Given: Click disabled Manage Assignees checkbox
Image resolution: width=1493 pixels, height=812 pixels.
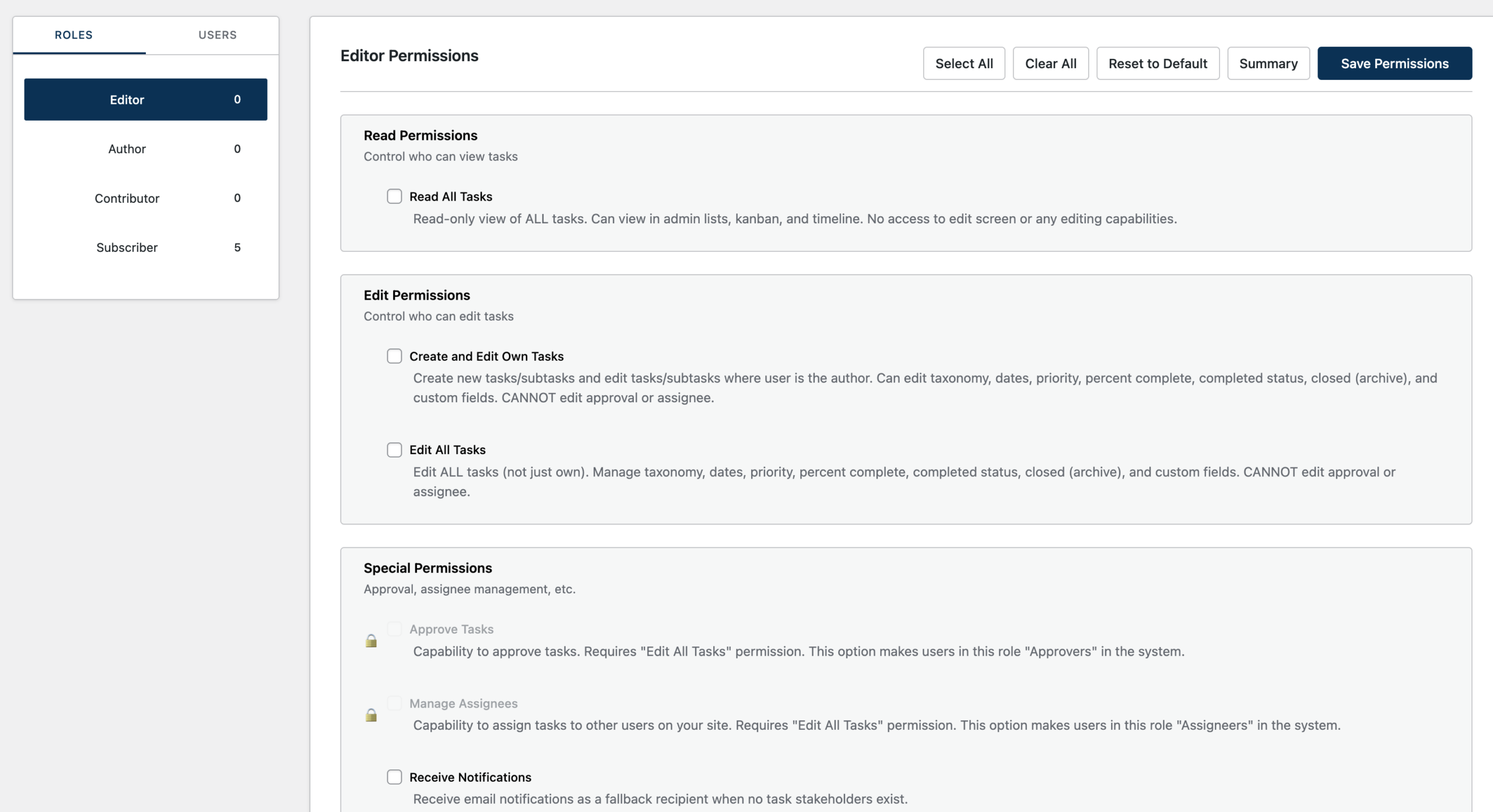Looking at the screenshot, I should [x=394, y=703].
